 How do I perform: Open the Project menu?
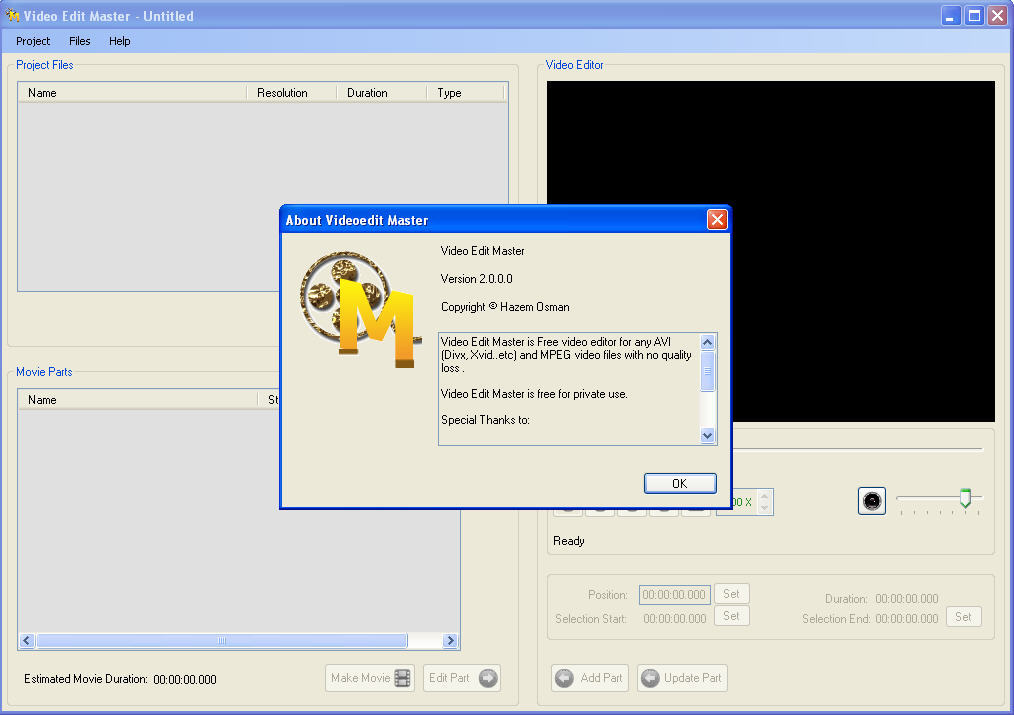32,41
